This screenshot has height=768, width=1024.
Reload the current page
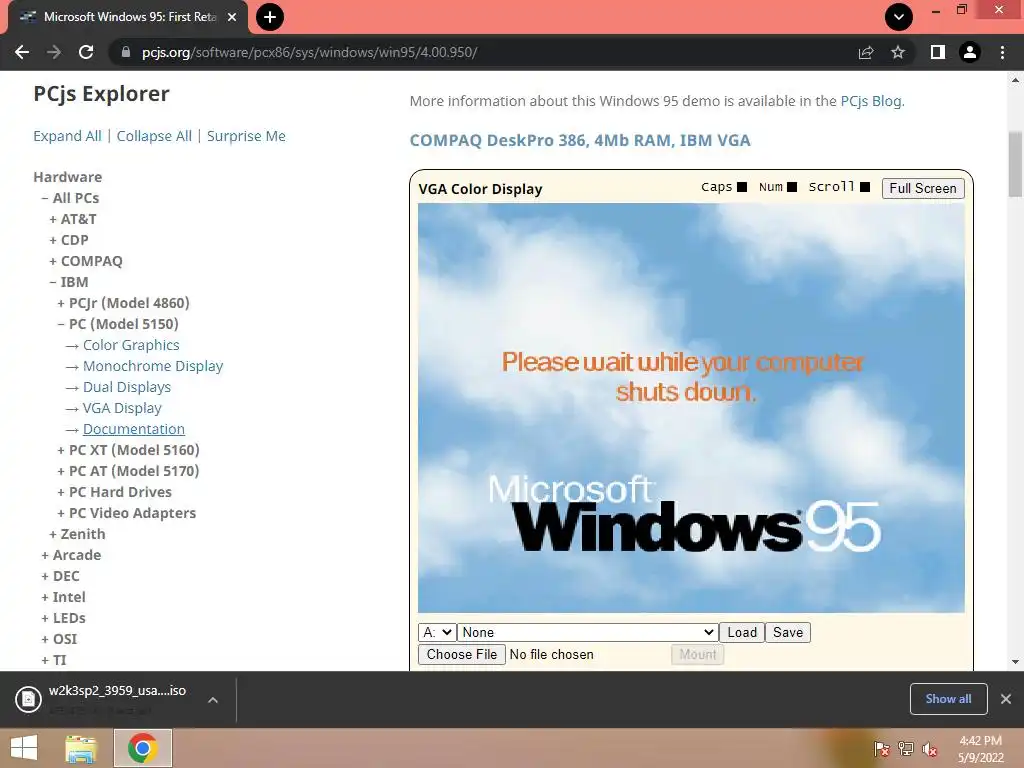tap(86, 52)
